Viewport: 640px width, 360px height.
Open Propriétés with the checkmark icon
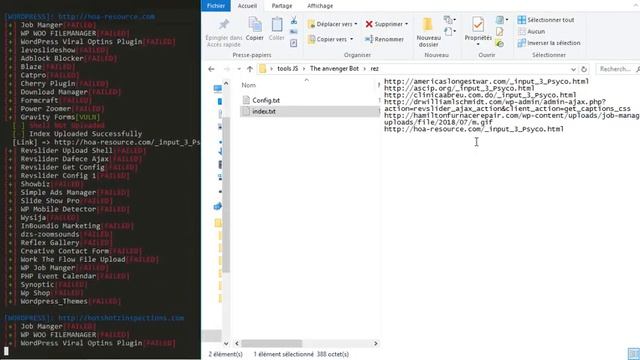pyautogui.click(x=478, y=24)
